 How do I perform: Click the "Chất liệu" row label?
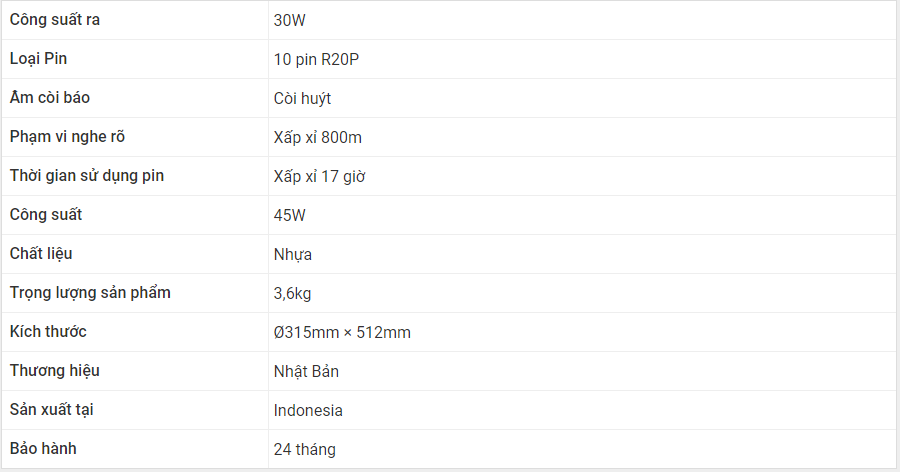(x=41, y=254)
